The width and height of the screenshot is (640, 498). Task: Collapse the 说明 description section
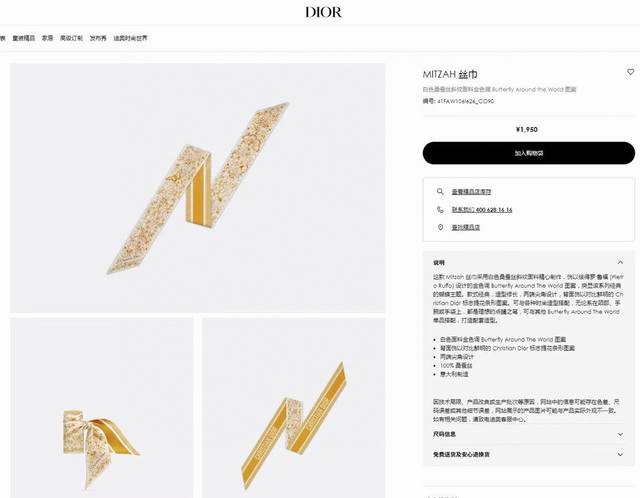[620, 262]
